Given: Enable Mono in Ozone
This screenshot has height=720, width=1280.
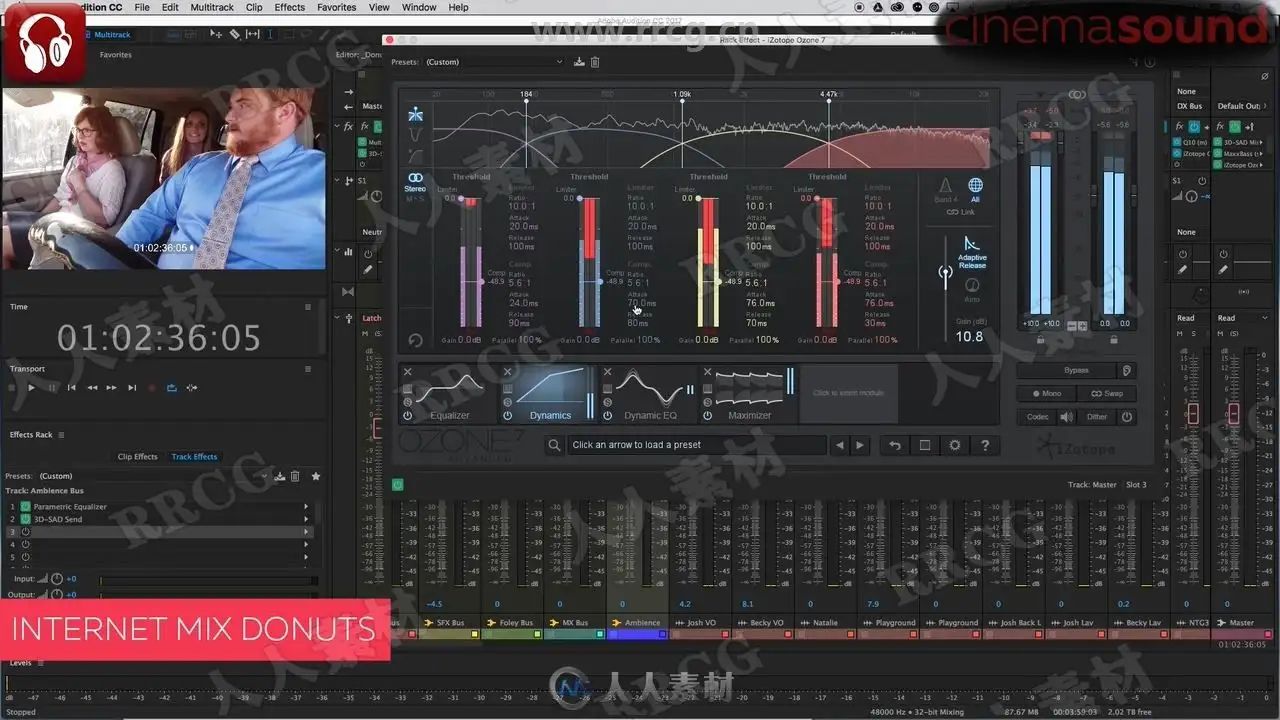Looking at the screenshot, I should [x=1046, y=393].
